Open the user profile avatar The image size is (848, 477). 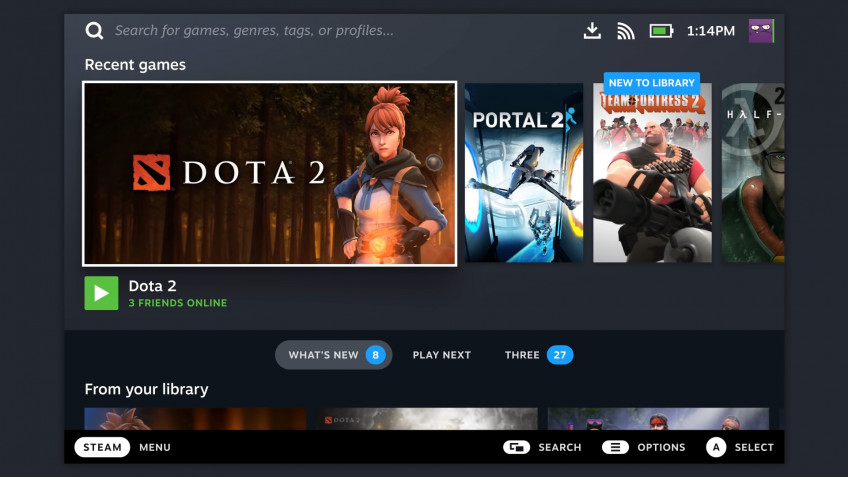click(761, 30)
